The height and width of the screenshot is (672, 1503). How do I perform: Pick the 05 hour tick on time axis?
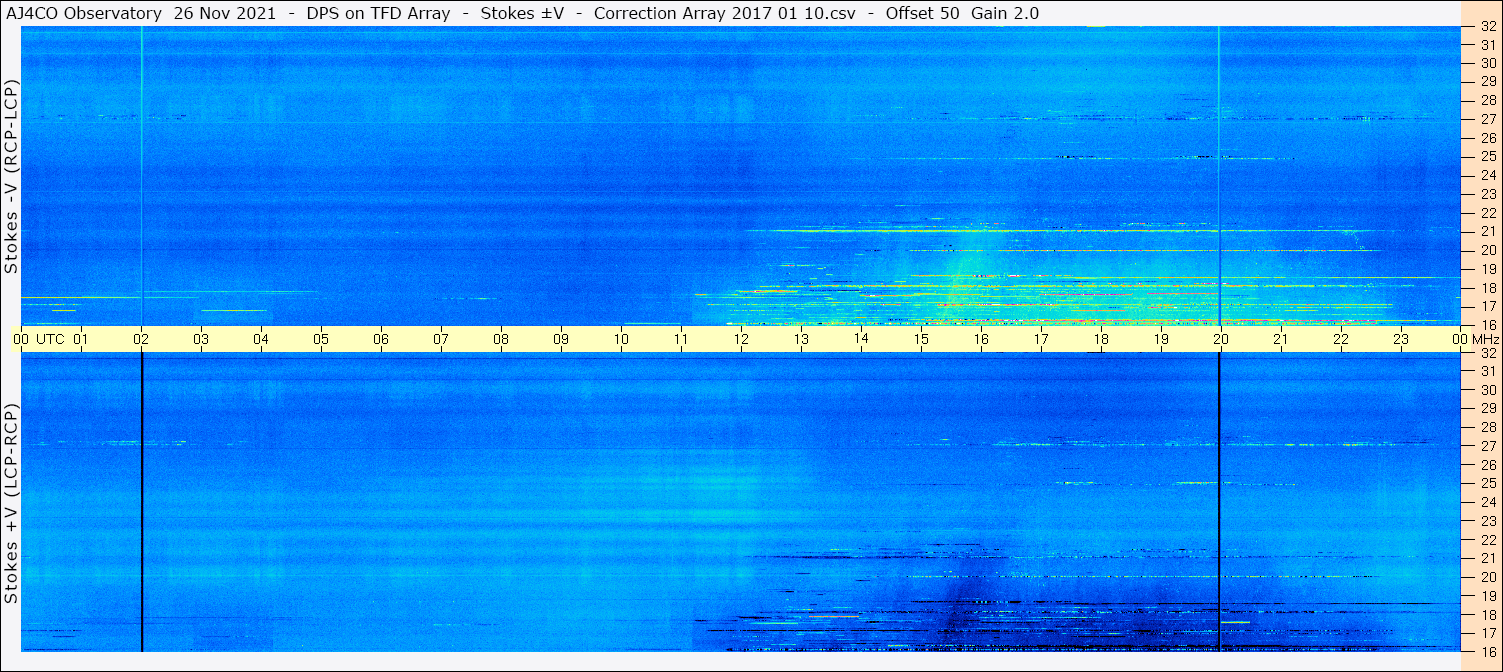click(x=321, y=339)
